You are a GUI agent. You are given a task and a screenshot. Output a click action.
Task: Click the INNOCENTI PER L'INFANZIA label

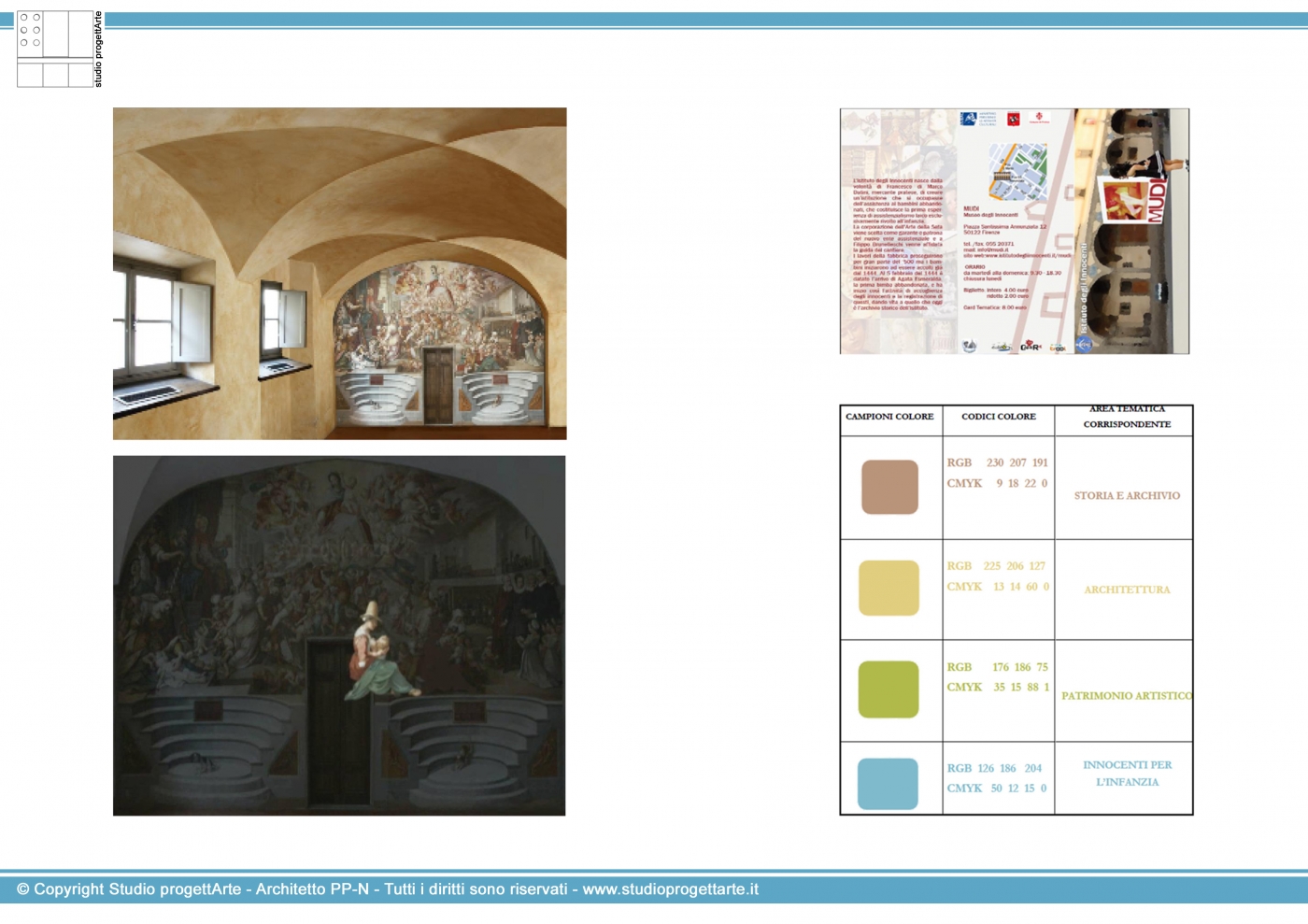(1127, 774)
